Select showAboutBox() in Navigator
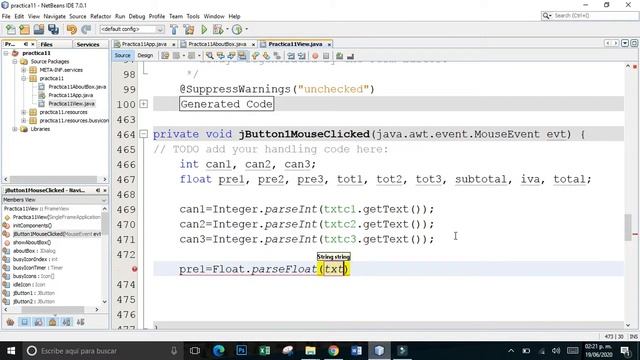 (x=32, y=242)
